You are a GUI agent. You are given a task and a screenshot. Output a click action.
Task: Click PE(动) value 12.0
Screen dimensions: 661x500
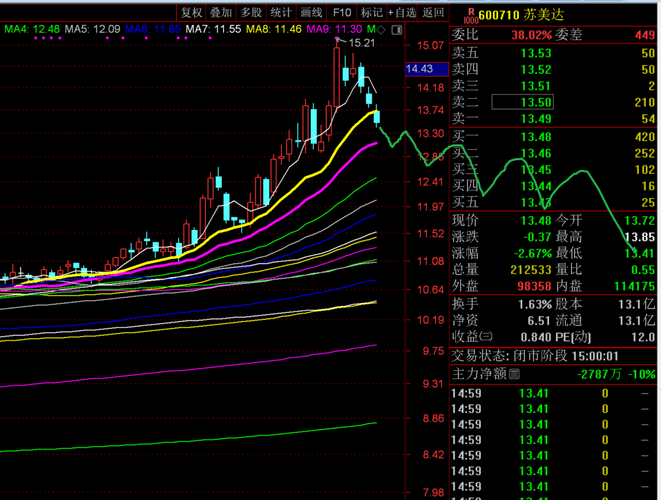643,337
